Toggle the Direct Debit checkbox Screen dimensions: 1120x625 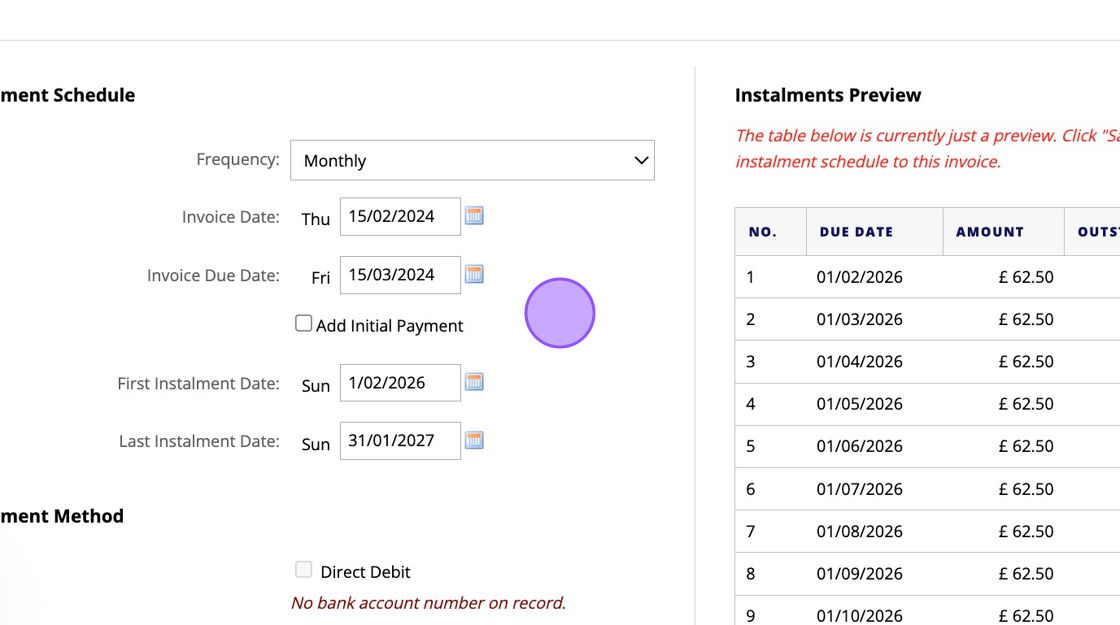(x=303, y=570)
